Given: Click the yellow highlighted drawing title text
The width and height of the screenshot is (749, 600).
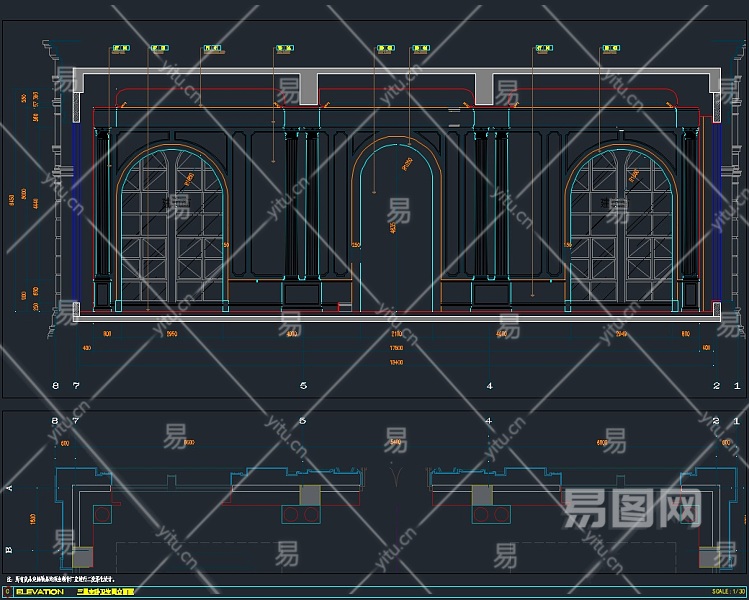Looking at the screenshot, I should pyautogui.click(x=105, y=592).
